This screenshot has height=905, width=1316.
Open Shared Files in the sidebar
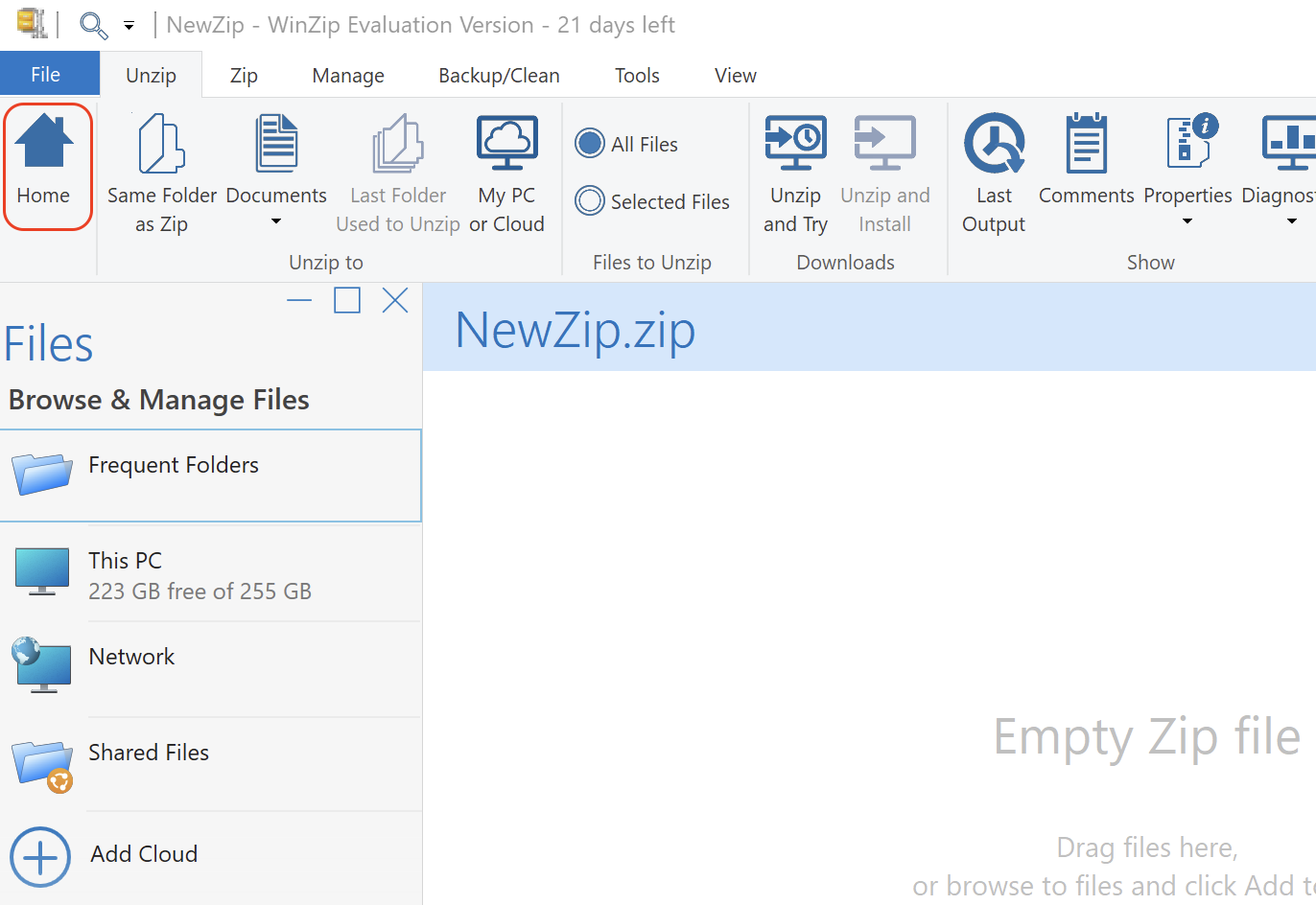[149, 754]
